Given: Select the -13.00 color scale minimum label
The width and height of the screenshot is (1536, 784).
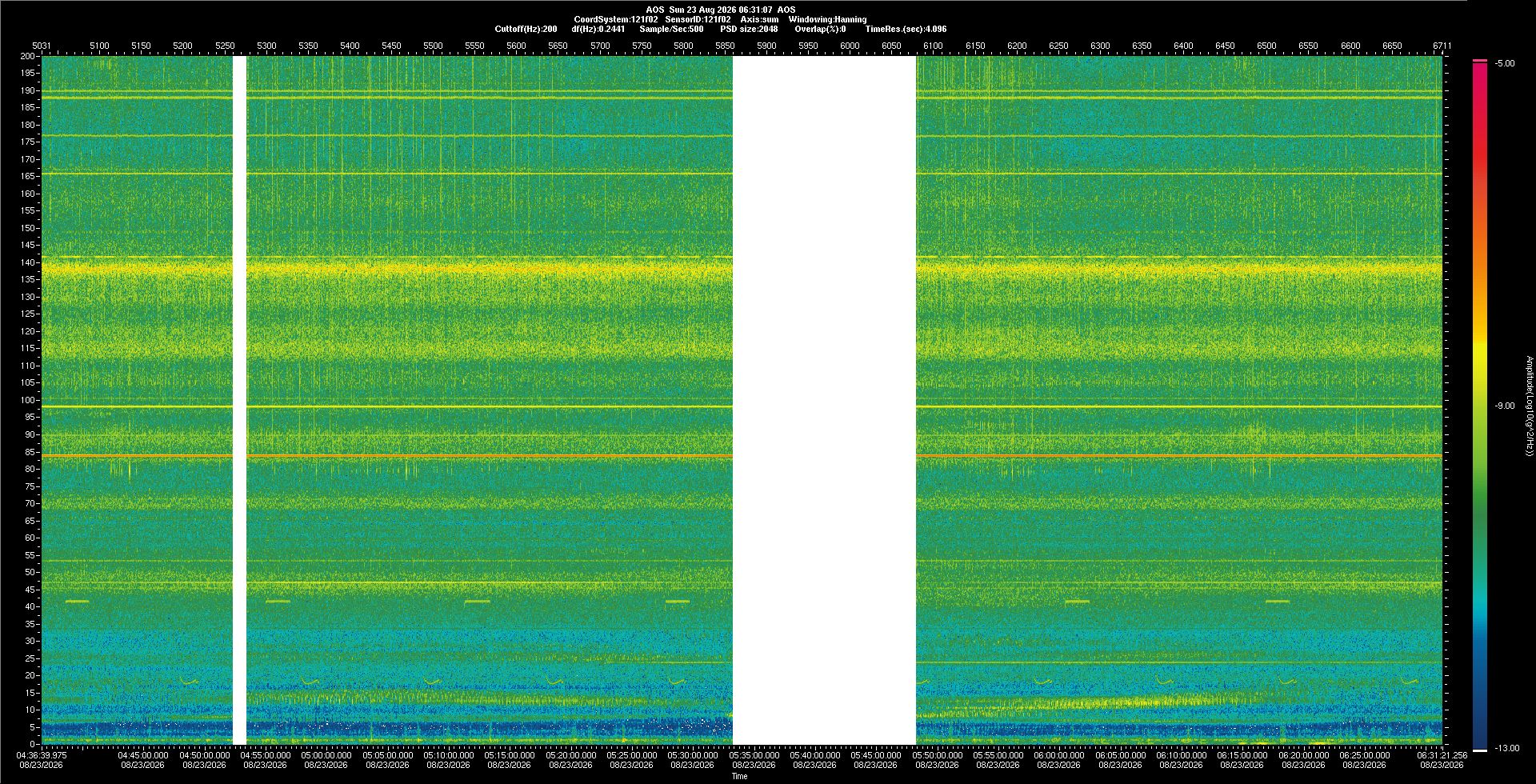Looking at the screenshot, I should [1507, 748].
